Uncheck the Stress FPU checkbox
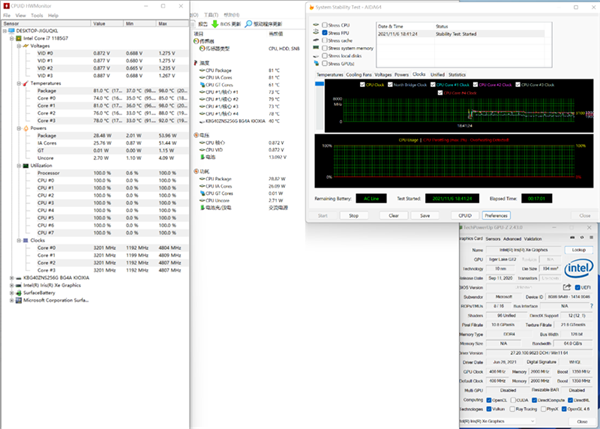The height and width of the screenshot is (429, 600). 323,32
